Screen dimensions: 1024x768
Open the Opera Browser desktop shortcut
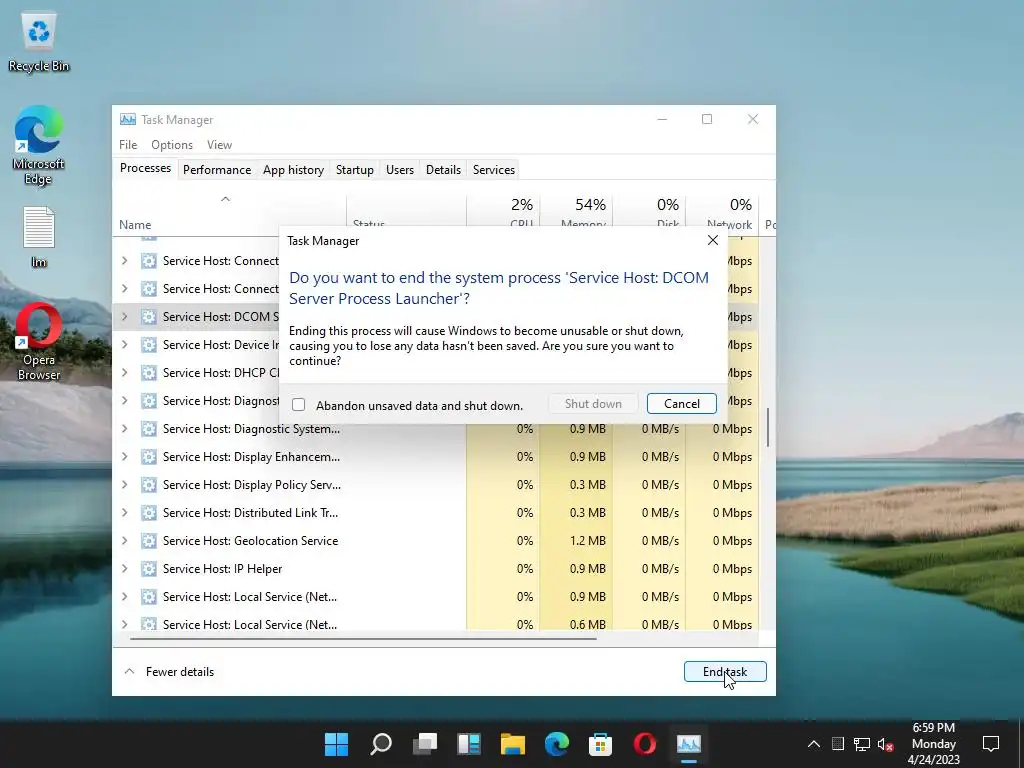39,341
